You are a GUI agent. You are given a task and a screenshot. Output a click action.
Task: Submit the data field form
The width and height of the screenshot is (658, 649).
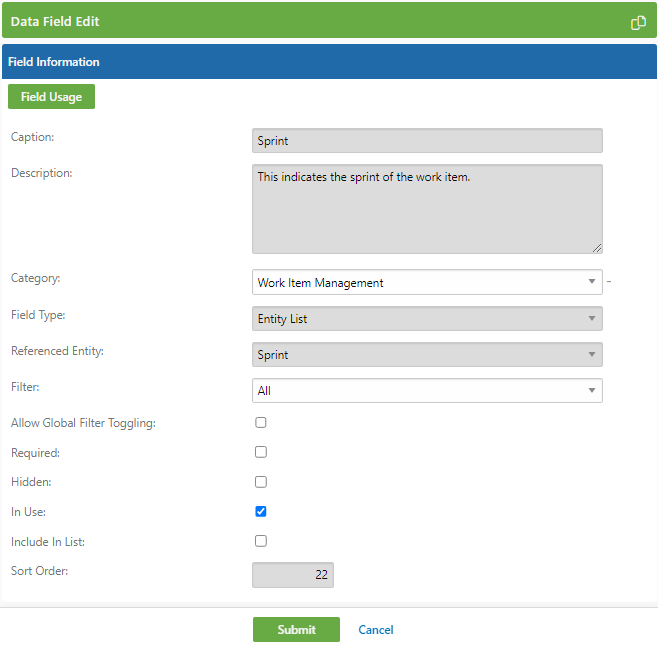coord(296,630)
